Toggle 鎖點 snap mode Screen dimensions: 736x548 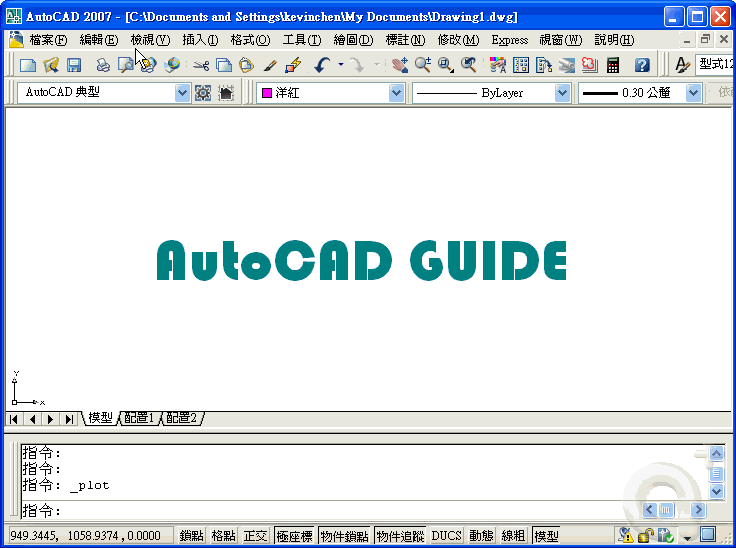(192, 535)
